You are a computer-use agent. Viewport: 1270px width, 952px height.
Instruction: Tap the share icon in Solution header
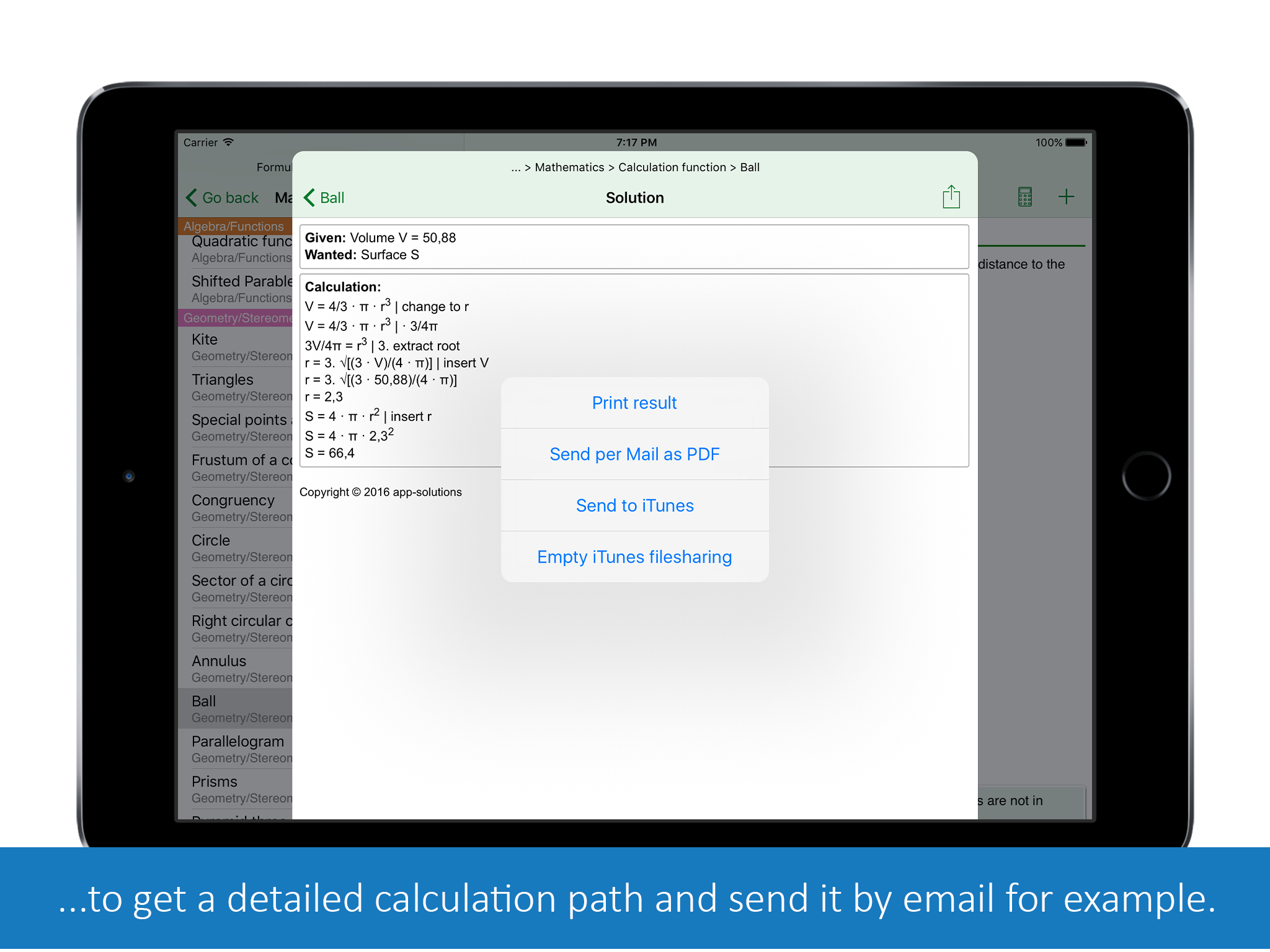click(951, 197)
